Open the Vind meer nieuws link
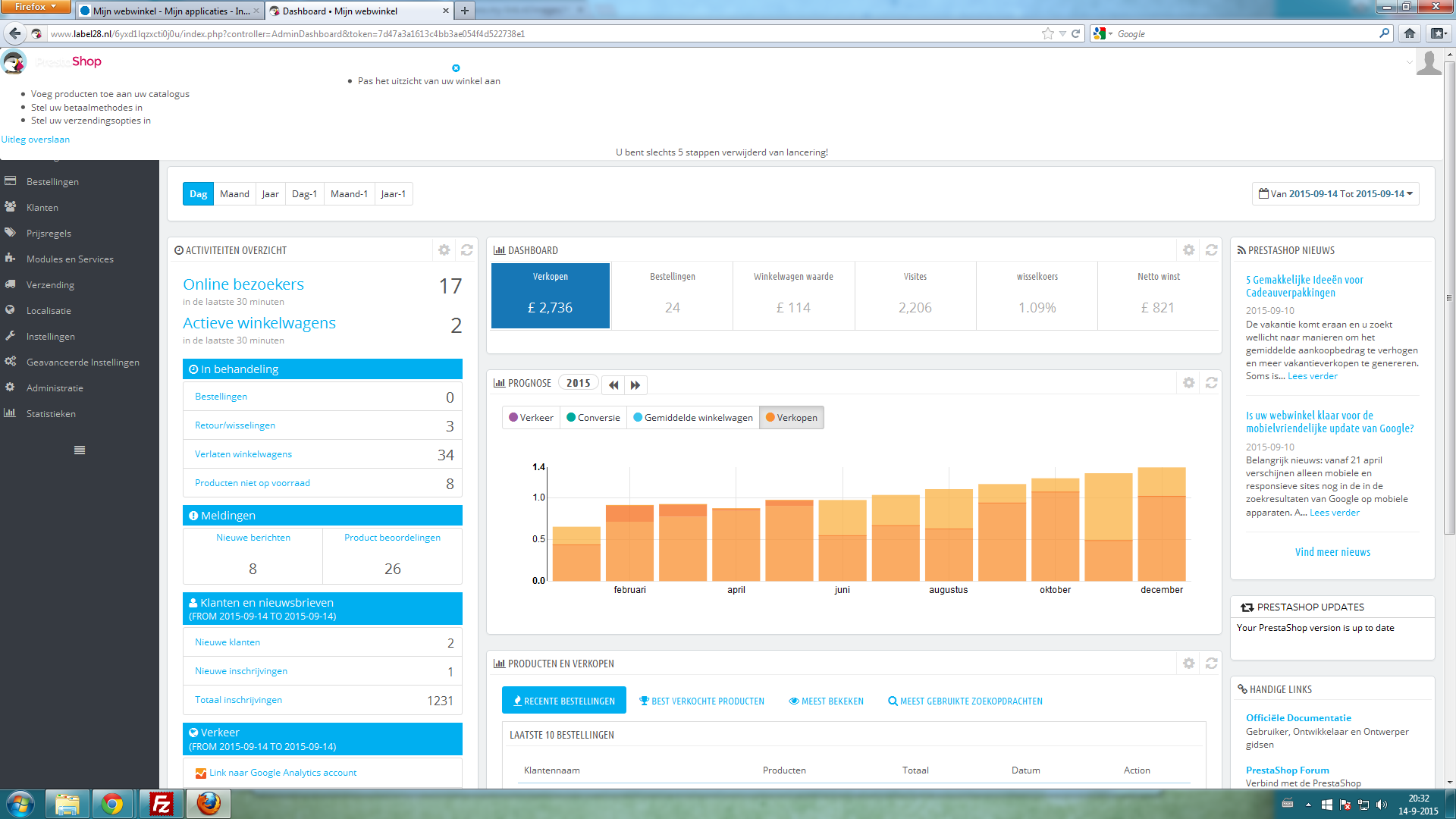Image resolution: width=1456 pixels, height=819 pixels. (x=1332, y=552)
